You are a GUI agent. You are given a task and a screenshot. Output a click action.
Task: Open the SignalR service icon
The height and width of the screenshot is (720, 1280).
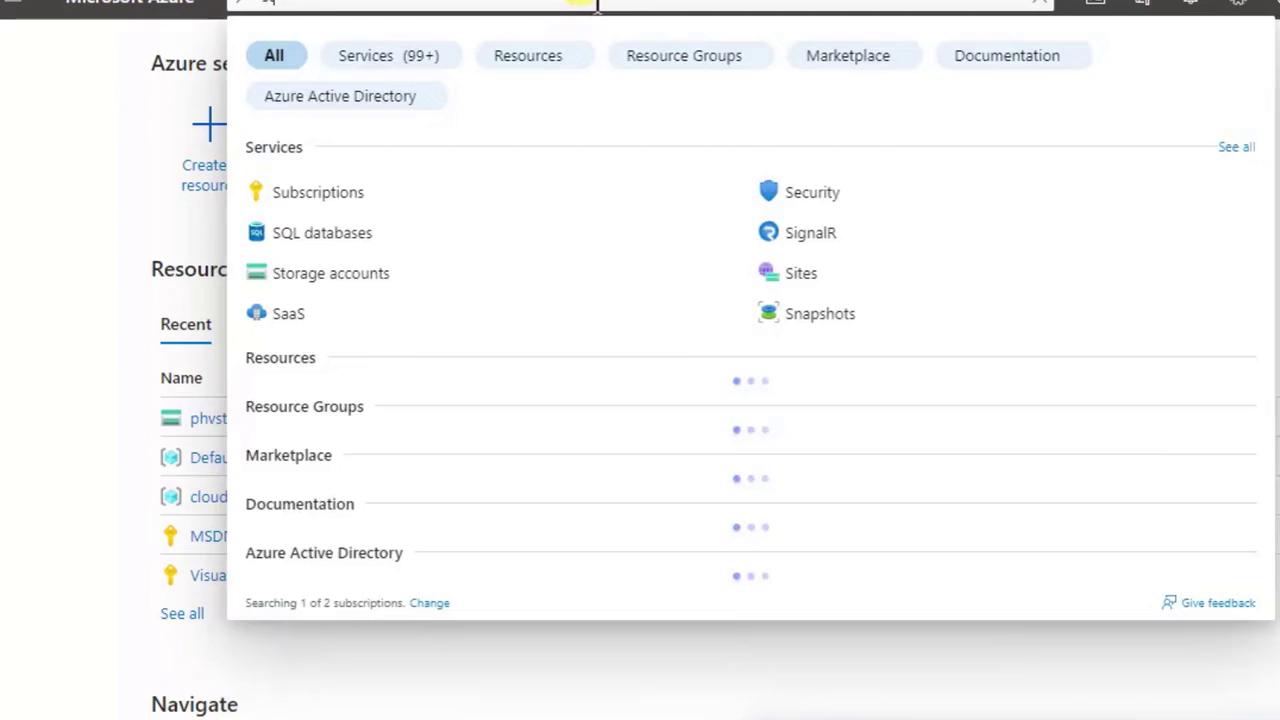click(x=768, y=232)
